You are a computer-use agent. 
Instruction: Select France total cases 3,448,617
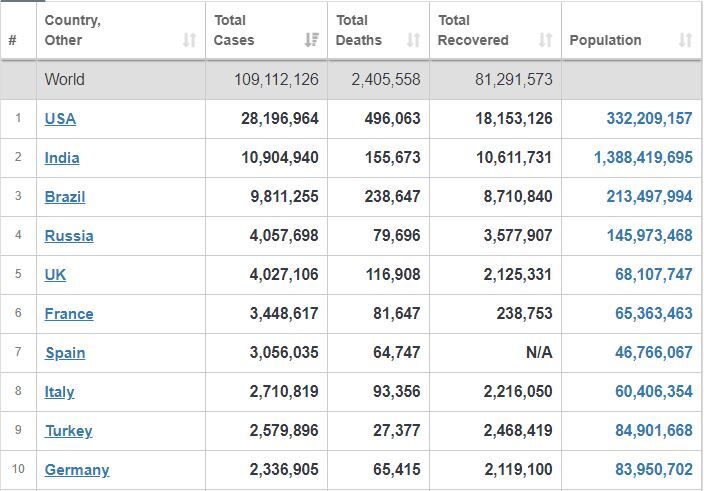click(x=284, y=313)
